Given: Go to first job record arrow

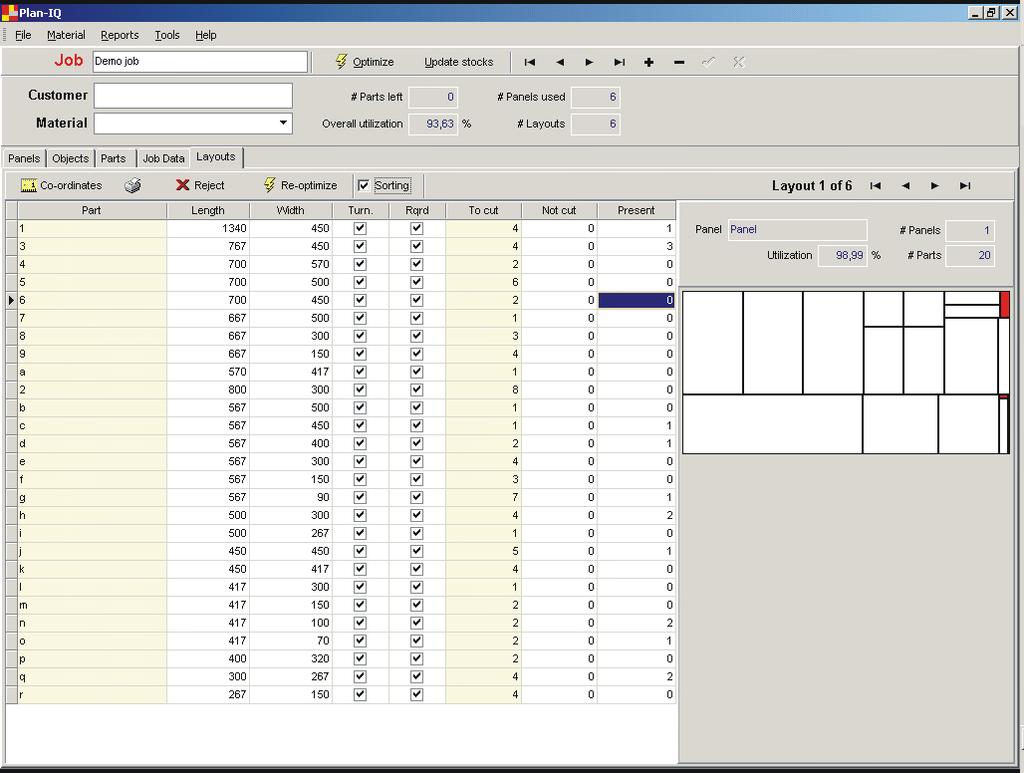Looking at the screenshot, I should (530, 62).
